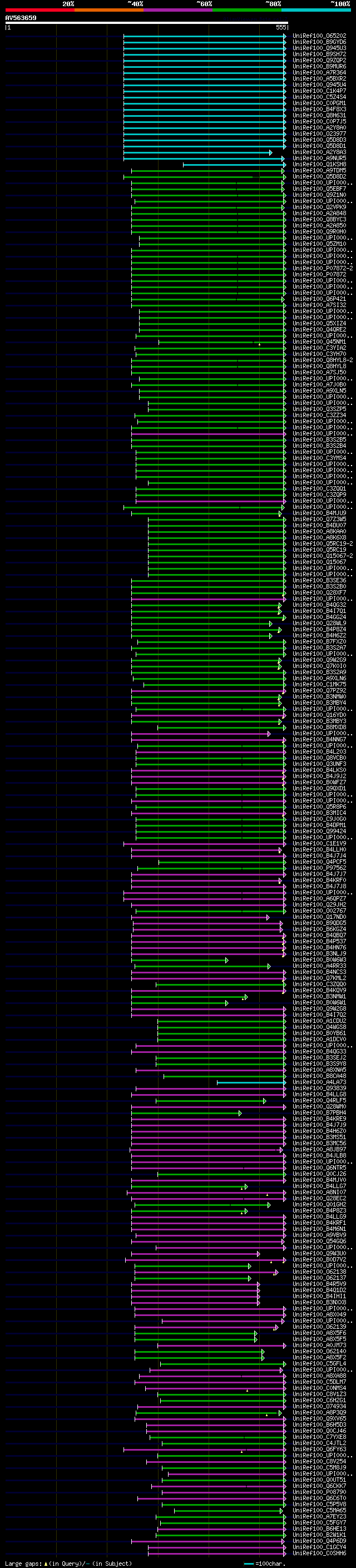
Task: Select the UniRef100_C1MK75 label
Action: [x=319, y=684]
